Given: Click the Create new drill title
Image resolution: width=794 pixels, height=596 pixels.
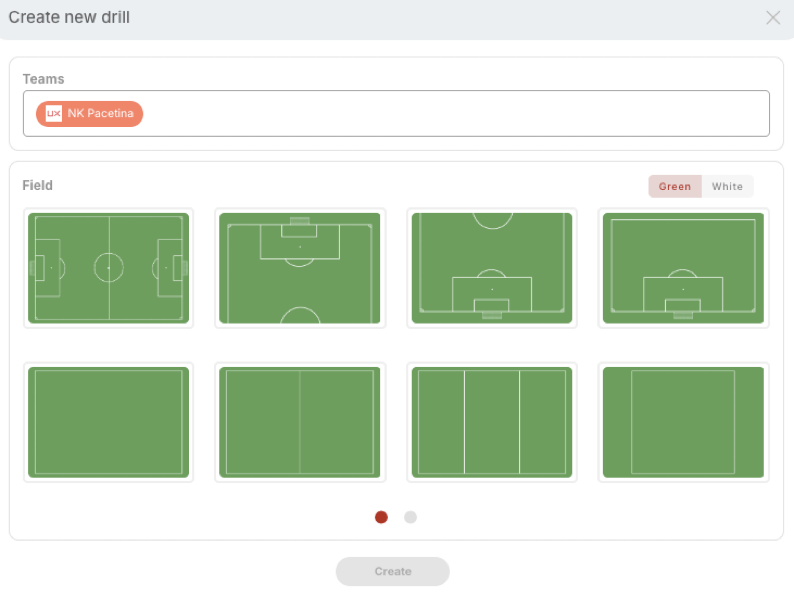Looking at the screenshot, I should (69, 18).
